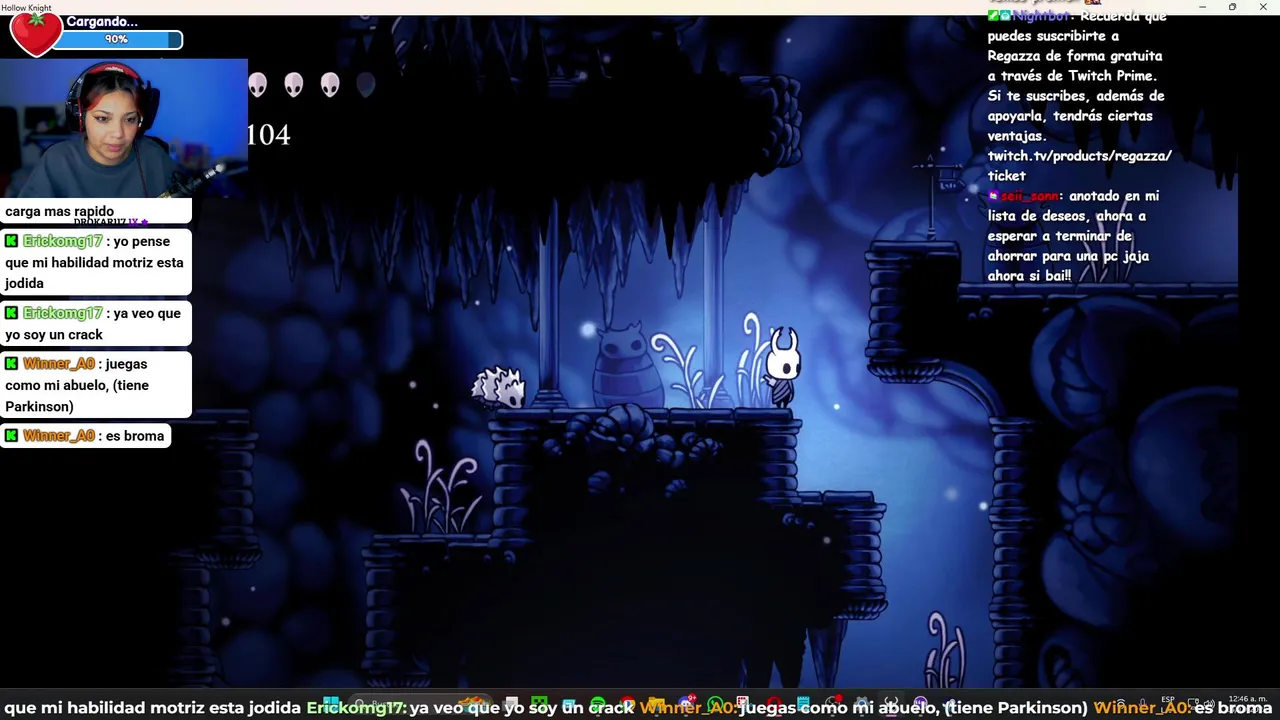Viewport: 1280px width, 720px height.
Task: Open Erickomg17 username on "ya veo" message
Action: 63,313
